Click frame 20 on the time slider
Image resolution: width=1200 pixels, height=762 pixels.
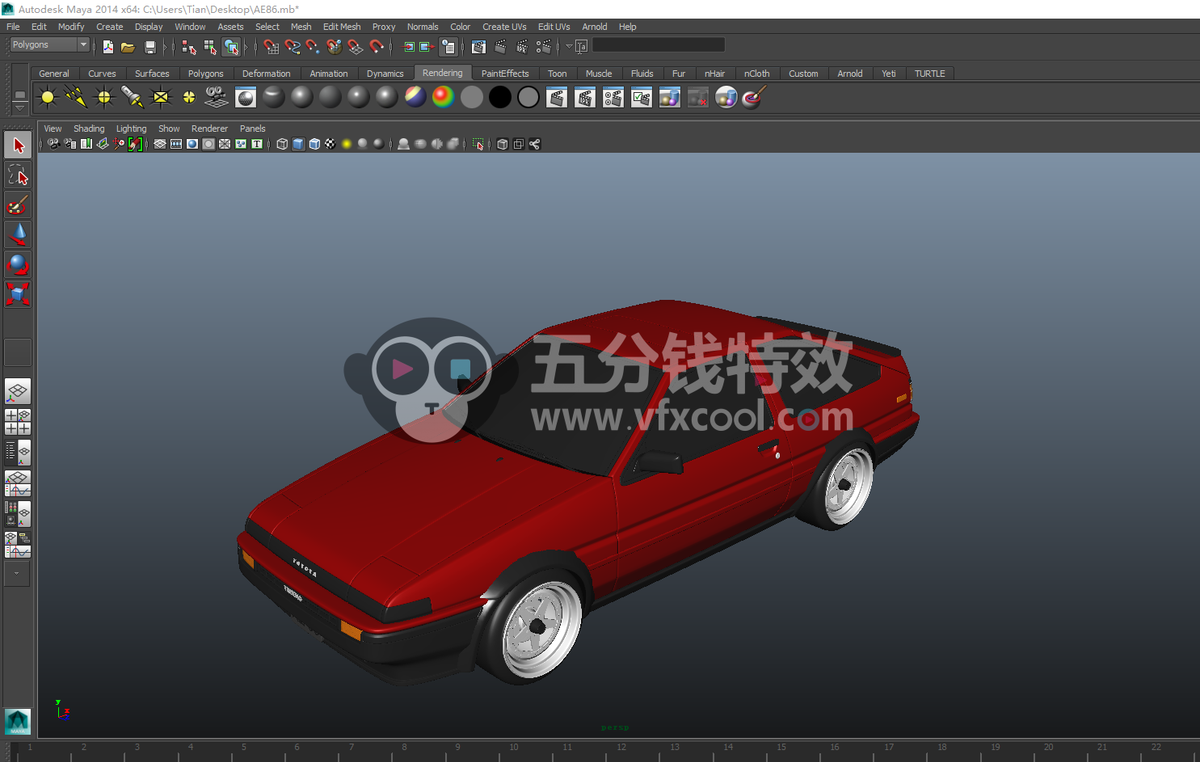[1049, 747]
